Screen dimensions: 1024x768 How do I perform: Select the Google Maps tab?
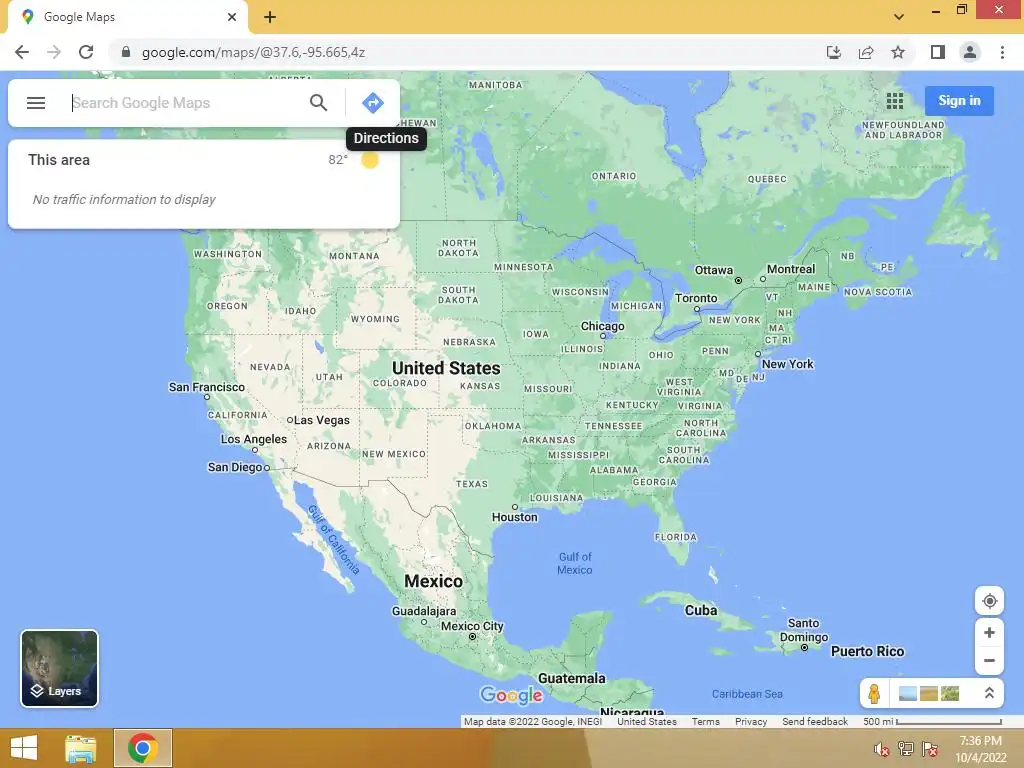[127, 17]
